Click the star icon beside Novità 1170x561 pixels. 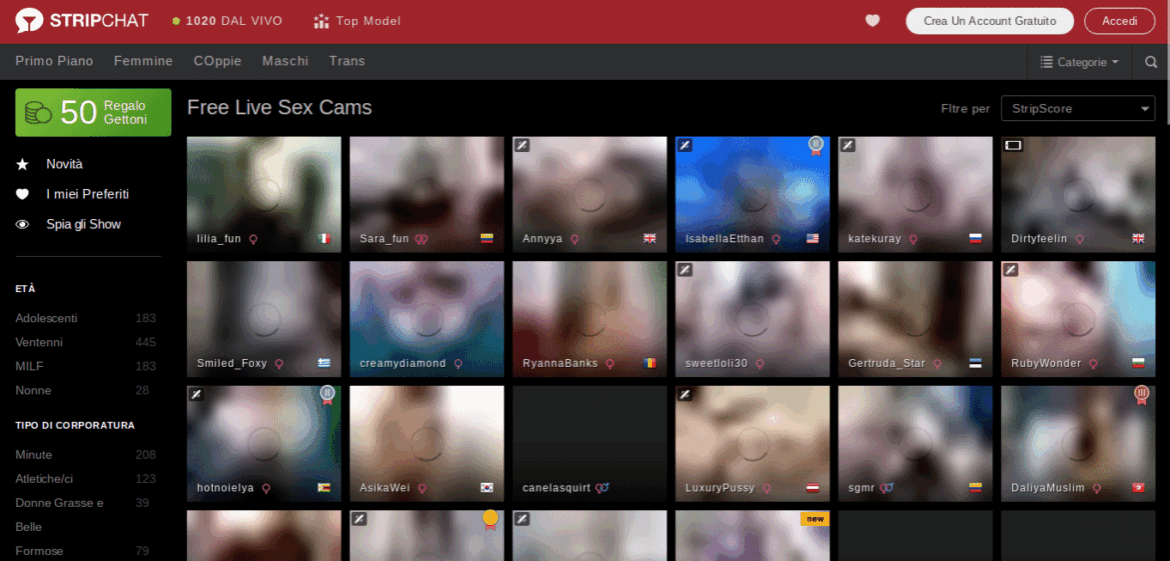click(23, 164)
